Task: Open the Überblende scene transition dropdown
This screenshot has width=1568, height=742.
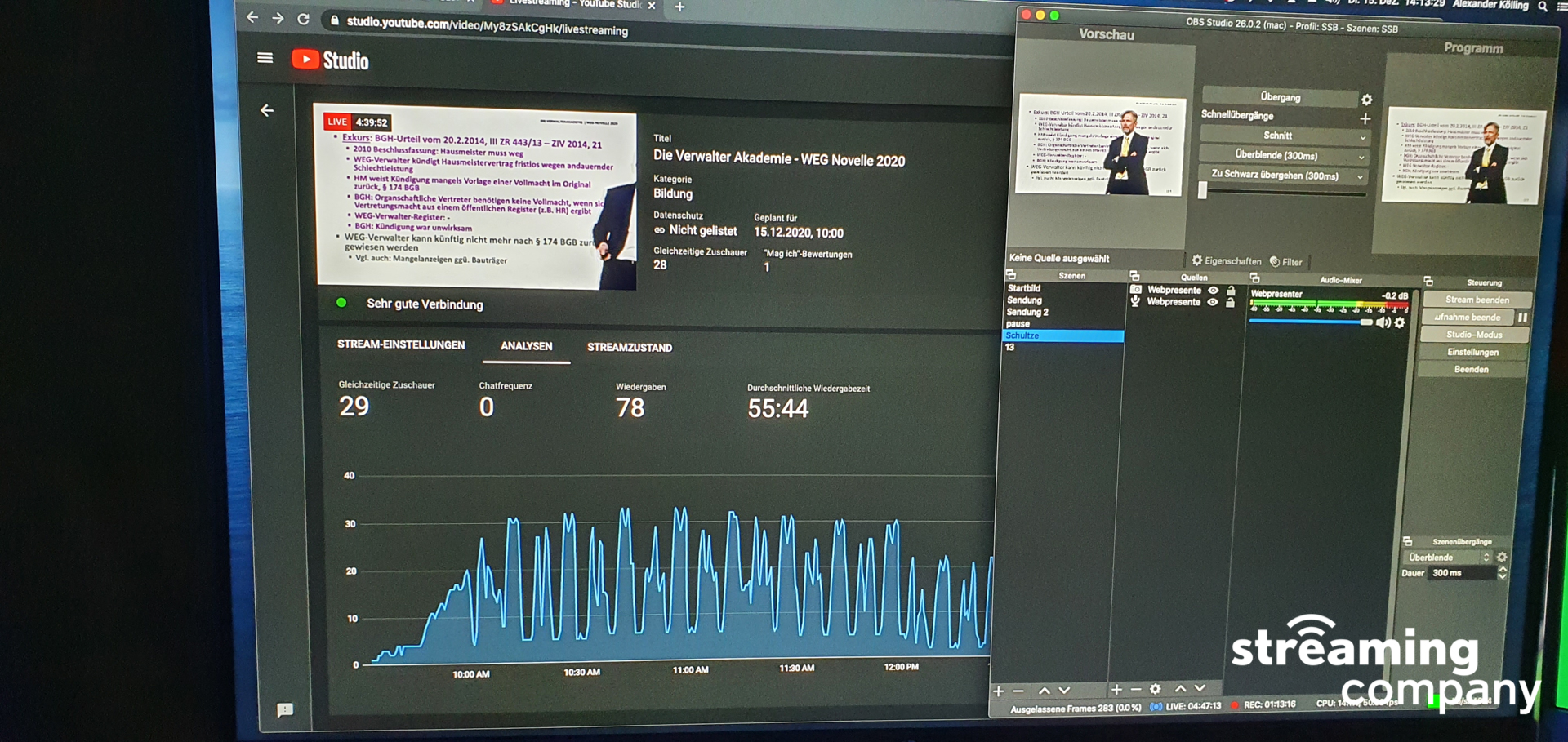Action: click(x=1447, y=557)
